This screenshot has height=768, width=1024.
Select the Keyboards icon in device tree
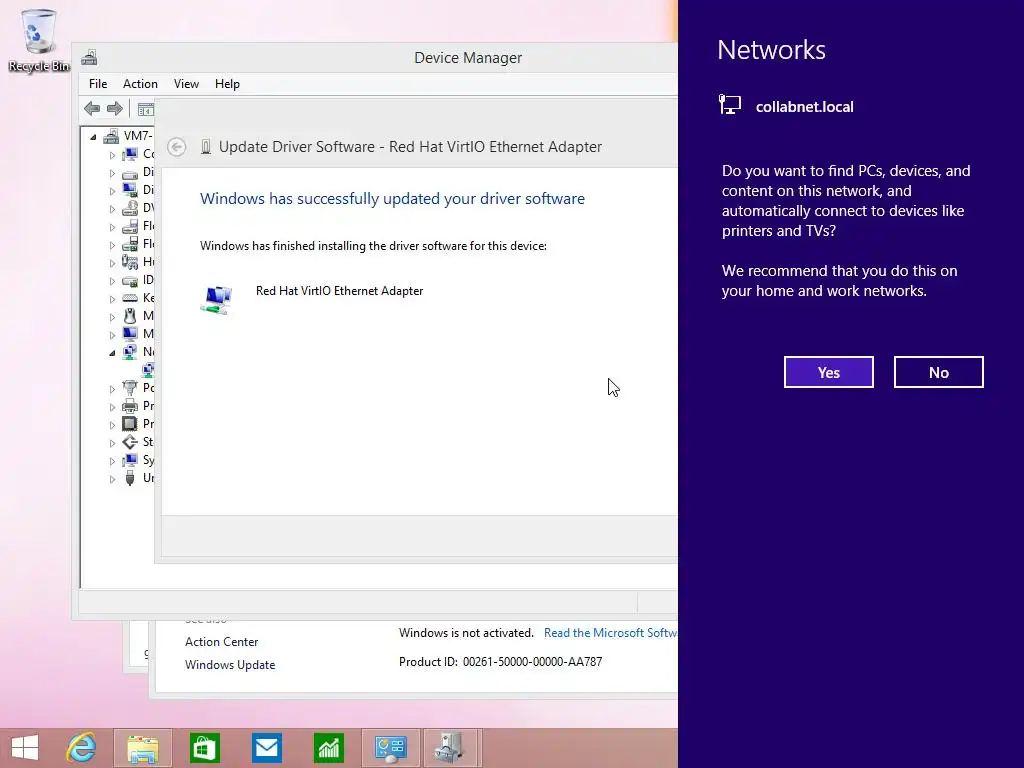click(x=130, y=298)
